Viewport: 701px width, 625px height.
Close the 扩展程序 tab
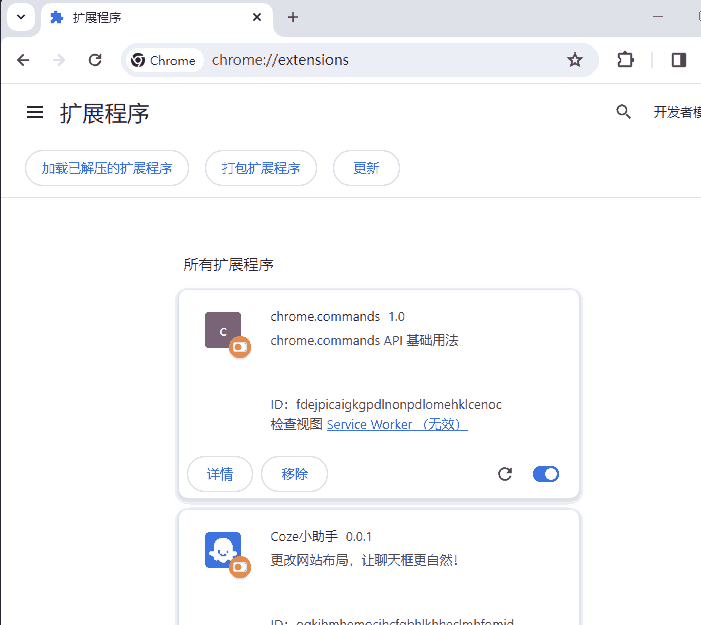pyautogui.click(x=257, y=17)
